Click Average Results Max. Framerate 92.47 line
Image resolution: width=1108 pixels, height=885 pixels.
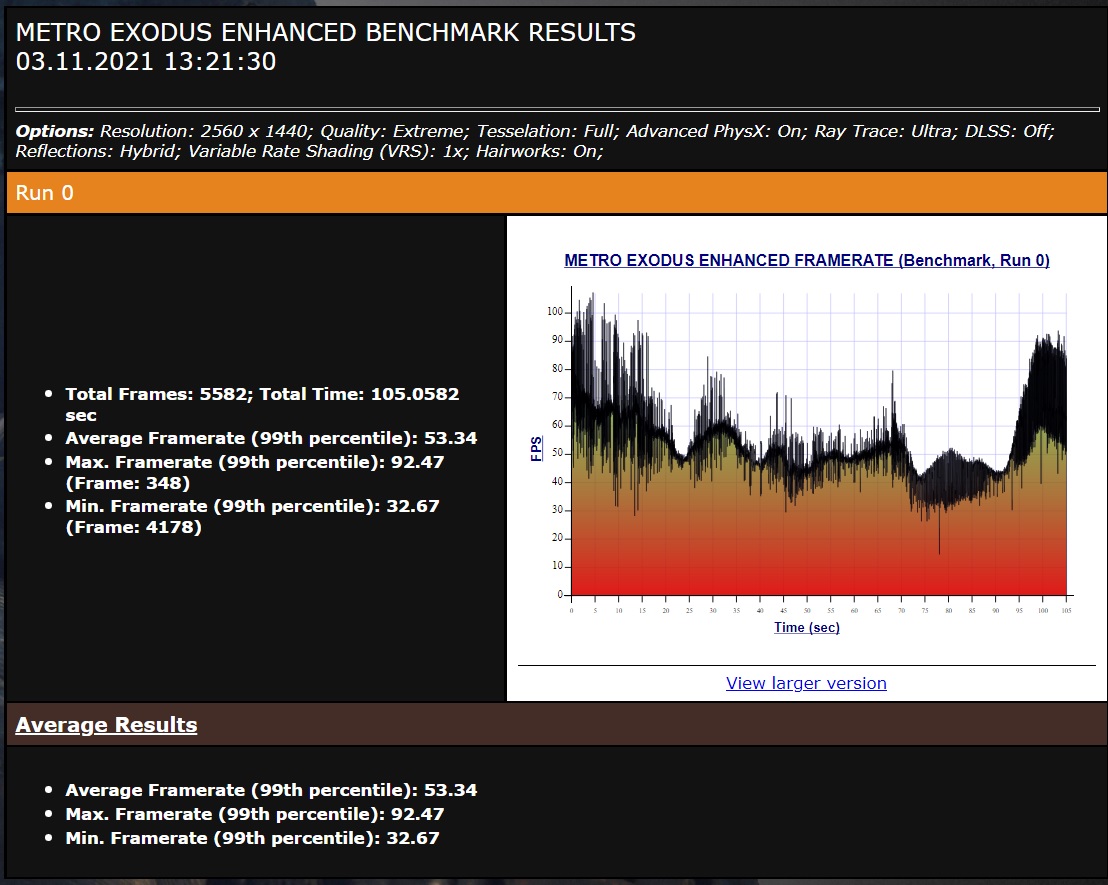coord(255,814)
